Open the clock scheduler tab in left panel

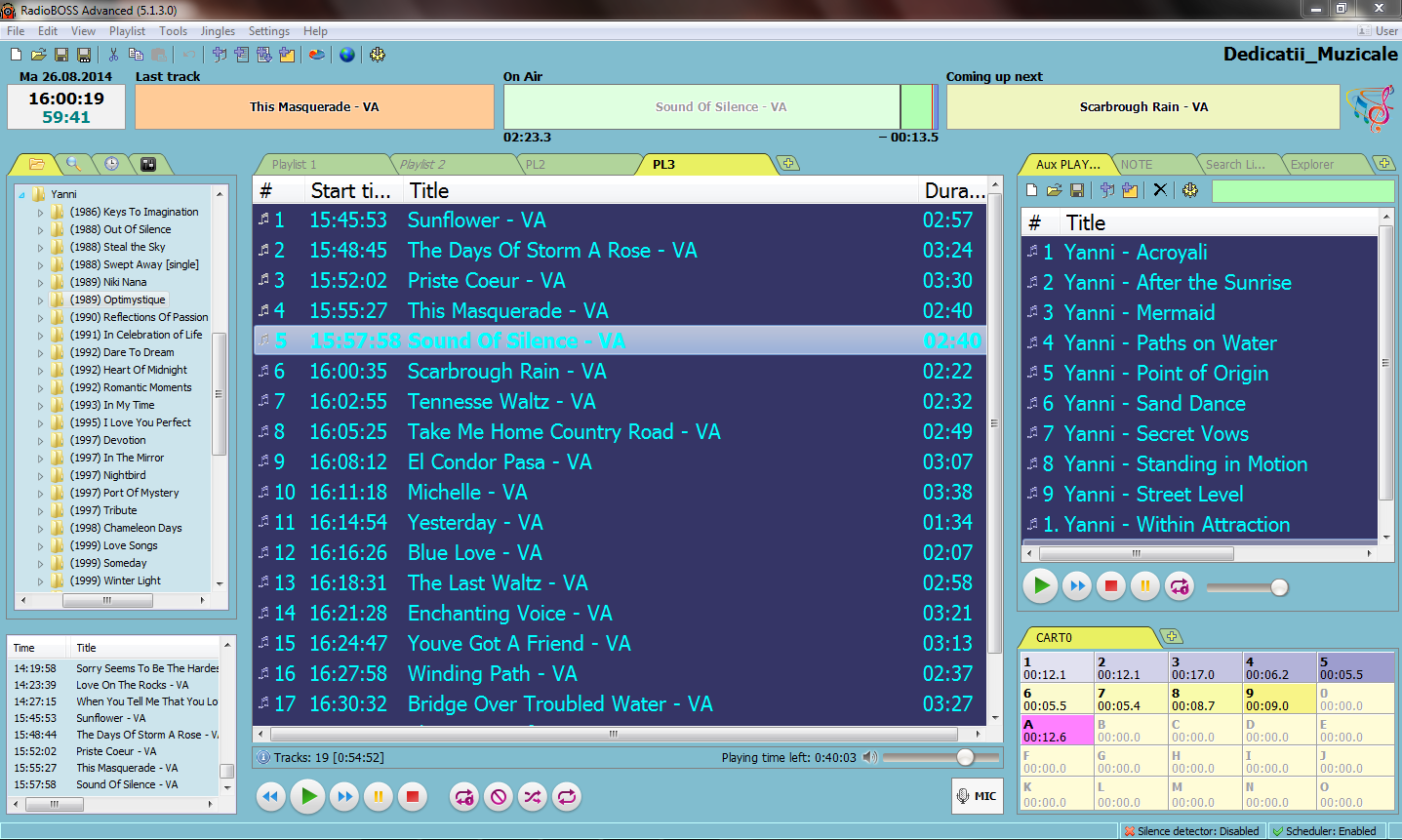tap(111, 164)
